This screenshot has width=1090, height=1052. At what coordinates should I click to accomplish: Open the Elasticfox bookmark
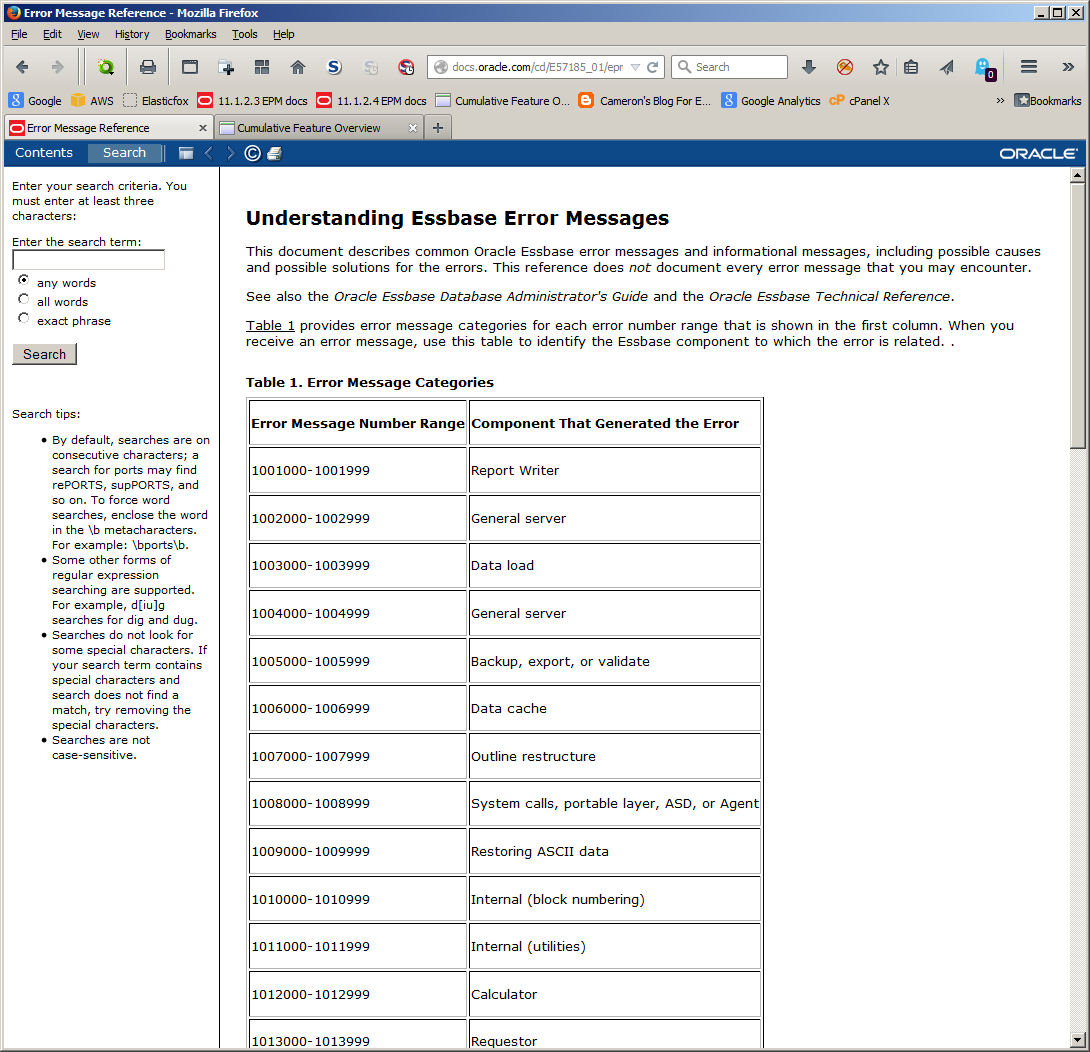(156, 101)
